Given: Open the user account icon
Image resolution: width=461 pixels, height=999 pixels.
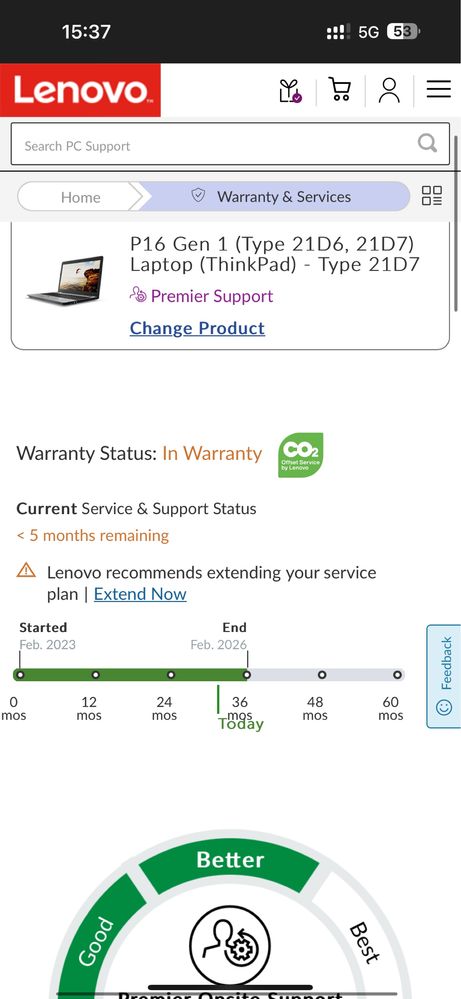Looking at the screenshot, I should 389,90.
